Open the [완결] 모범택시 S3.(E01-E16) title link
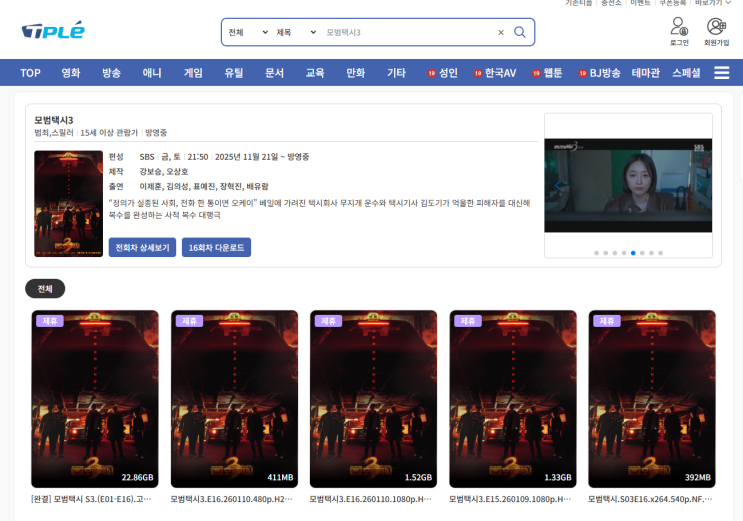The height and width of the screenshot is (521, 743). pyautogui.click(x=91, y=499)
